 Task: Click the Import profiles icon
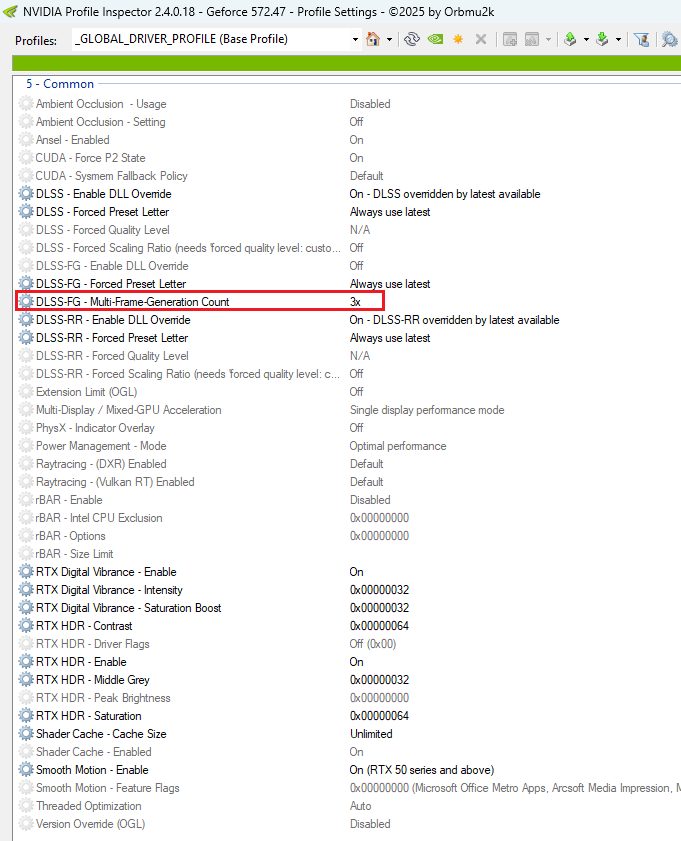tap(603, 39)
